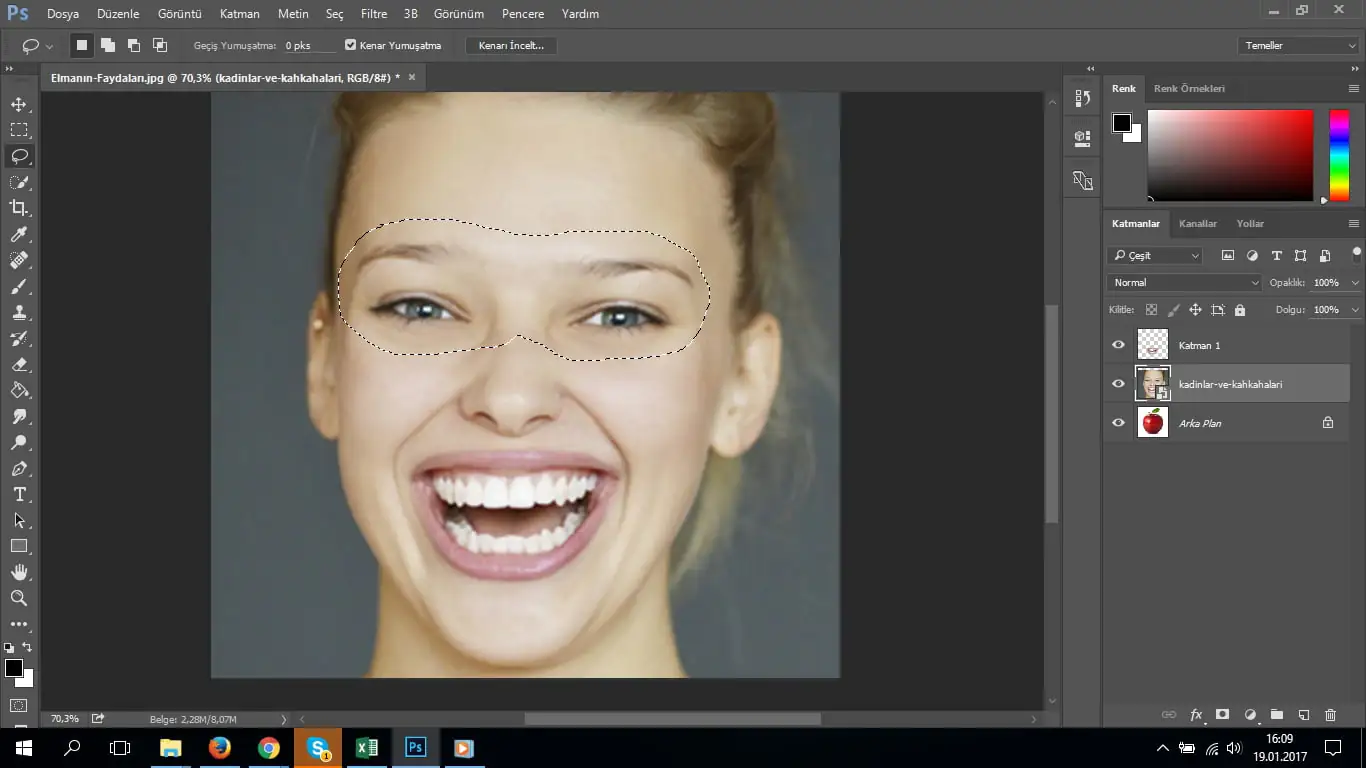Uncheck the Kenar Yumuşatma checkbox
1366x768 pixels.
[350, 45]
